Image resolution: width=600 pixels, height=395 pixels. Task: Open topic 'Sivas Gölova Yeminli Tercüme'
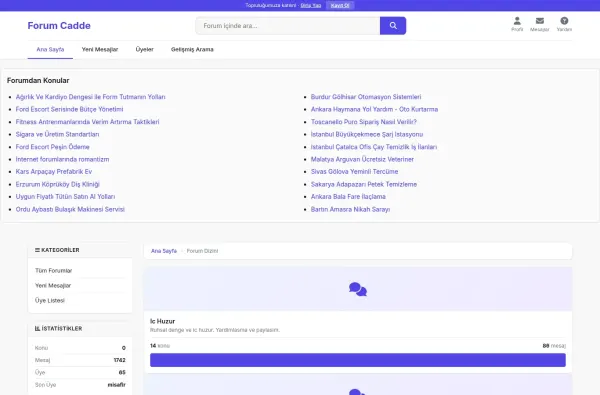coord(354,171)
